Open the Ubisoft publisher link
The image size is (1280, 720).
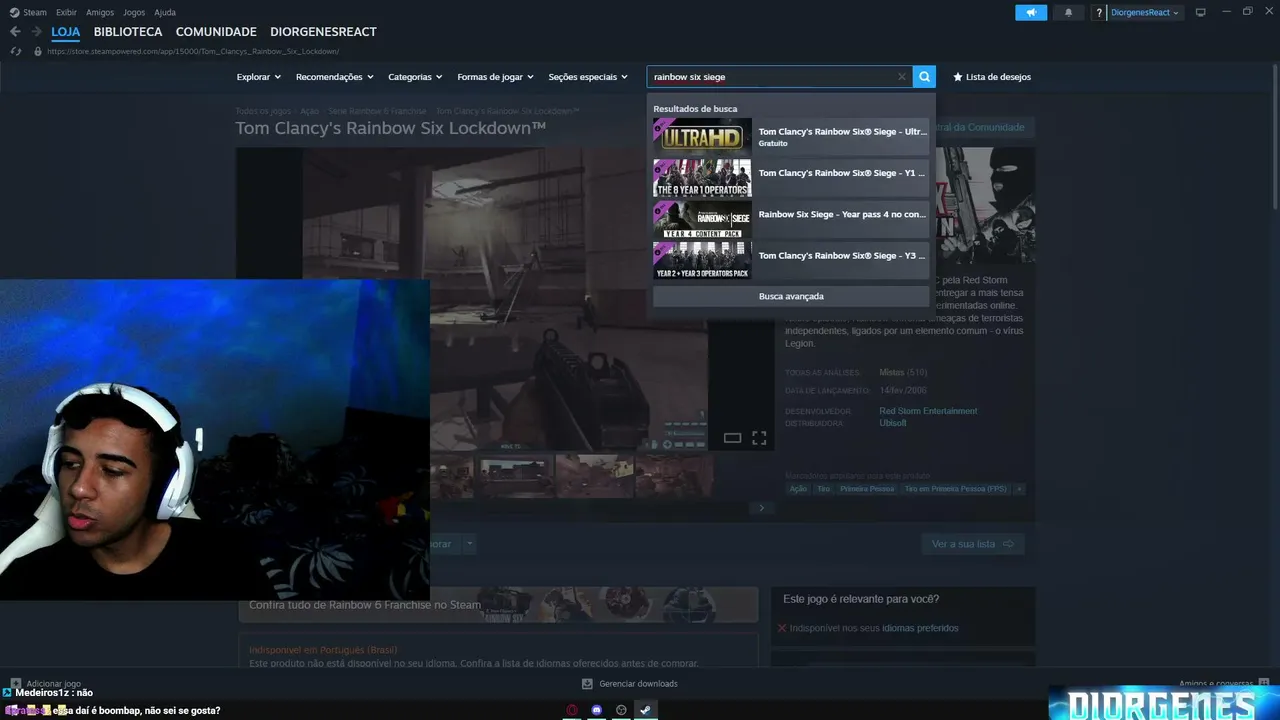coord(893,423)
